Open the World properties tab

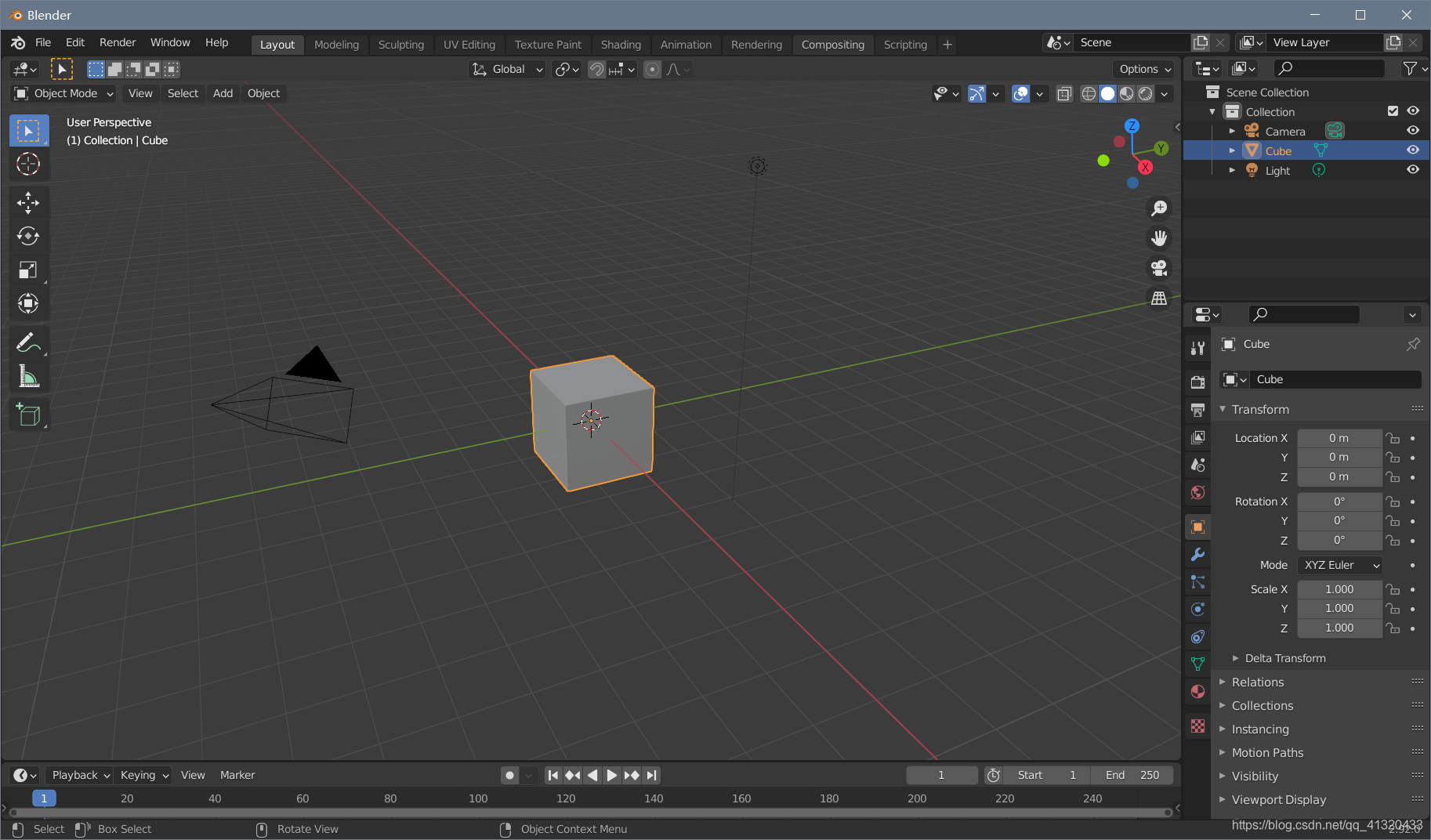tap(1197, 492)
